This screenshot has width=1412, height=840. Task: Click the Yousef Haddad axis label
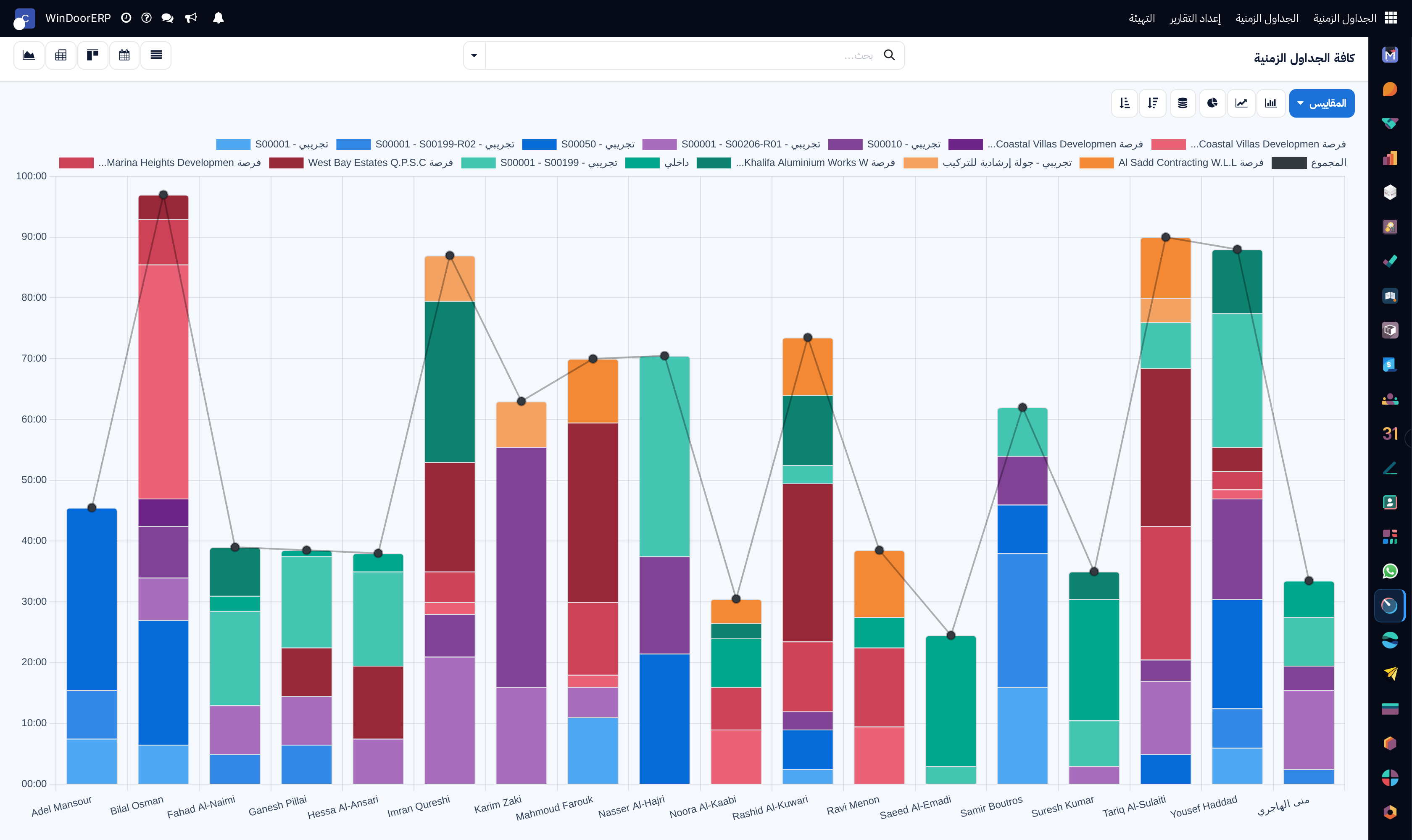pos(1204,806)
